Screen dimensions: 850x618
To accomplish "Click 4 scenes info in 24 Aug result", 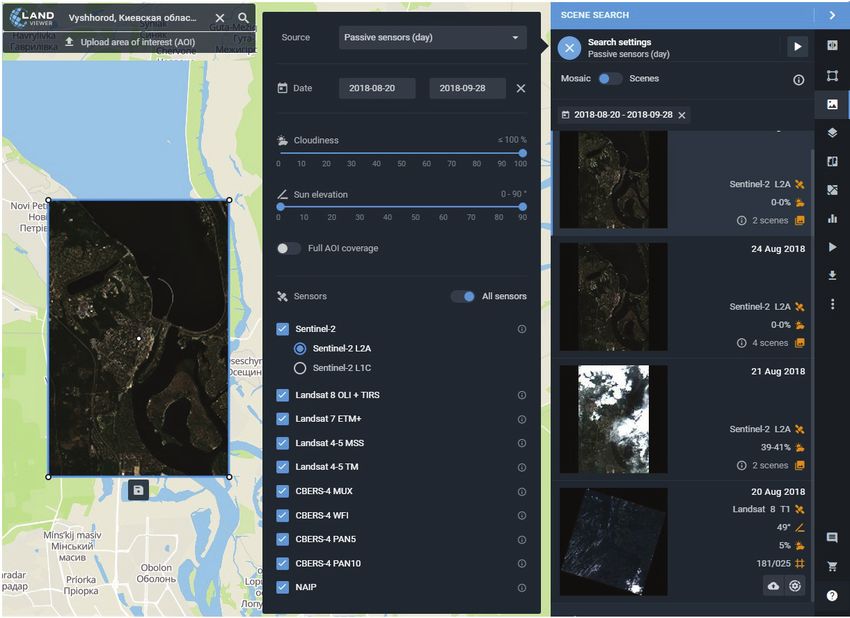I will (x=741, y=343).
